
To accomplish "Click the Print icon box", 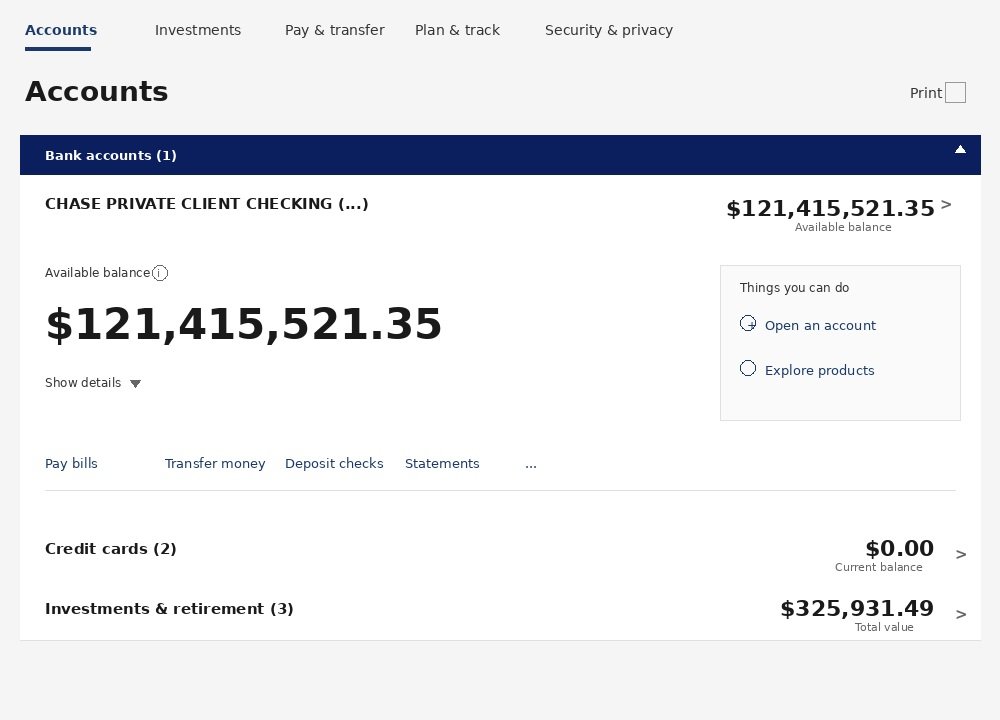I will [x=955, y=92].
